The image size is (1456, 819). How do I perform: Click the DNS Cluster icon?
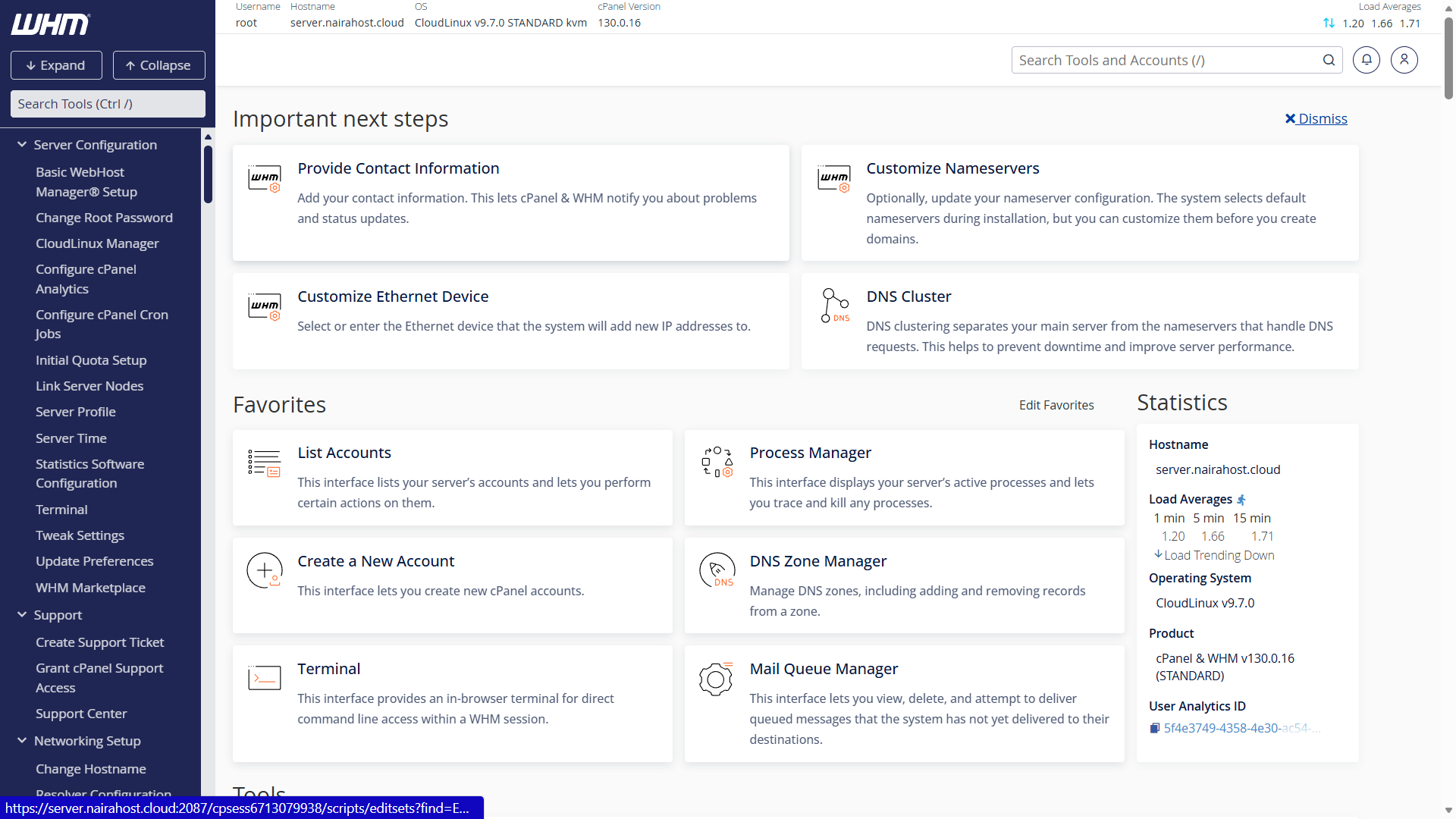coord(834,306)
